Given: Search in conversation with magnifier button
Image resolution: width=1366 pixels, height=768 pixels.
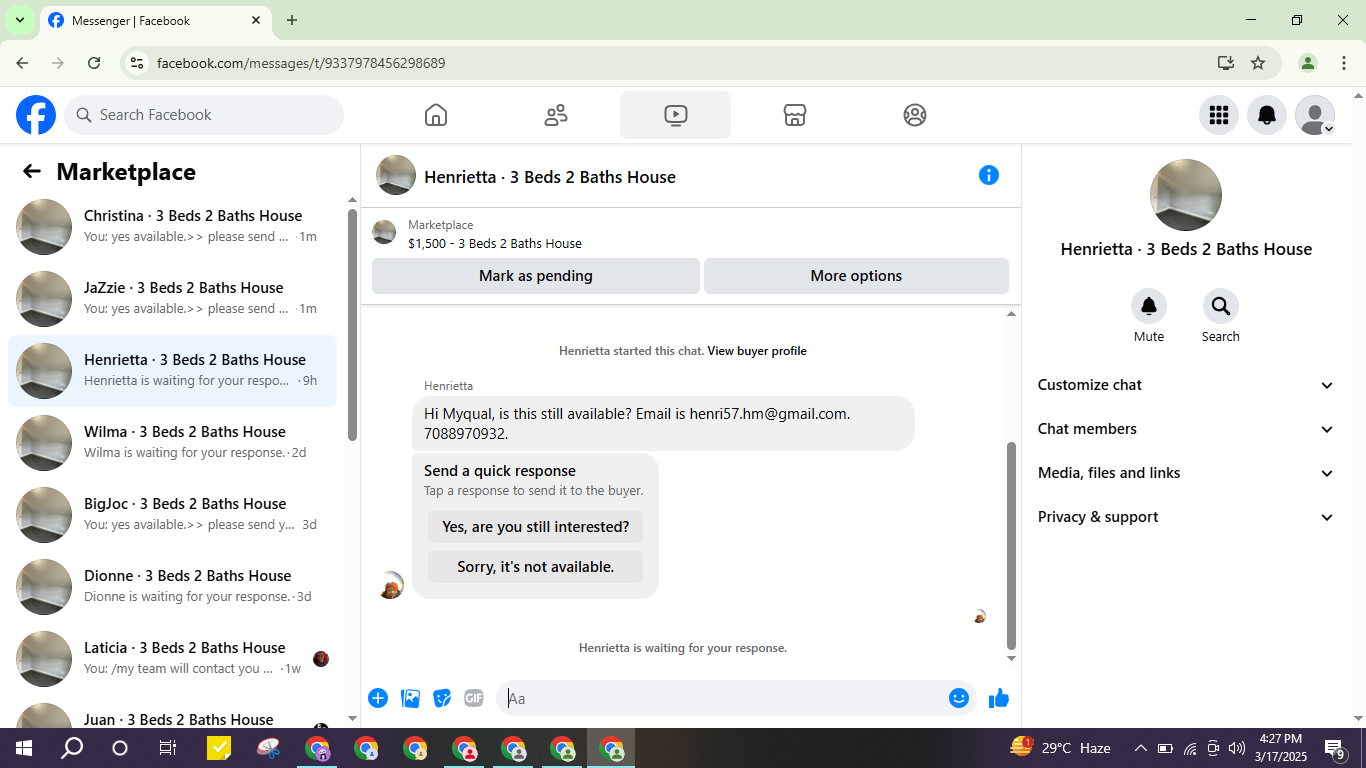Looking at the screenshot, I should coord(1221,306).
